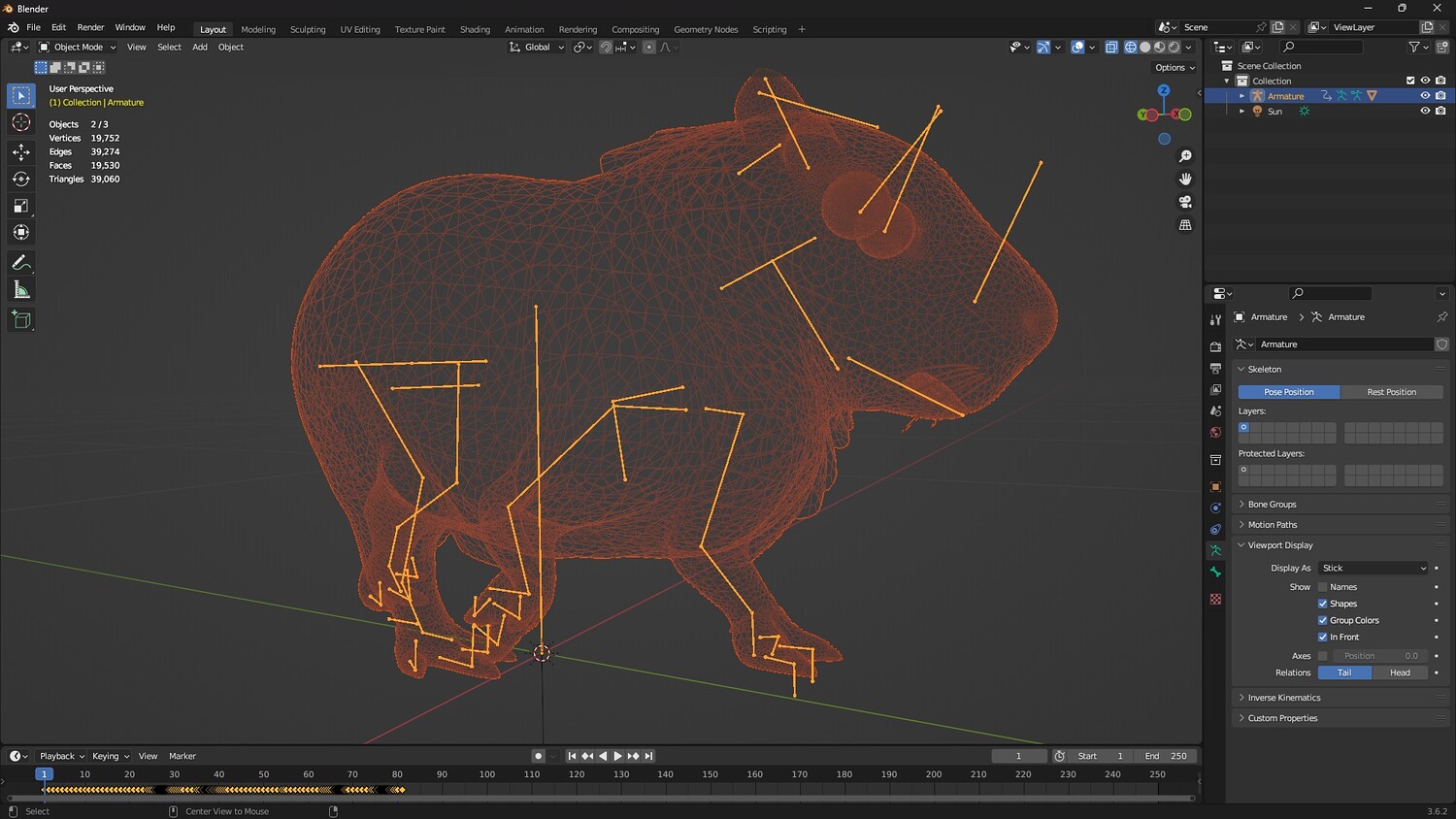Open the viewport Options dropdown

point(1175,68)
